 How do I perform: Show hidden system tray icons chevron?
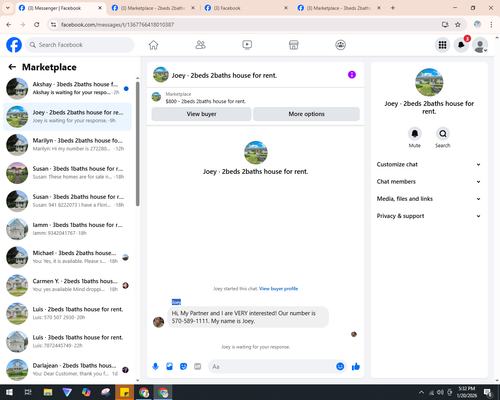tap(421, 392)
